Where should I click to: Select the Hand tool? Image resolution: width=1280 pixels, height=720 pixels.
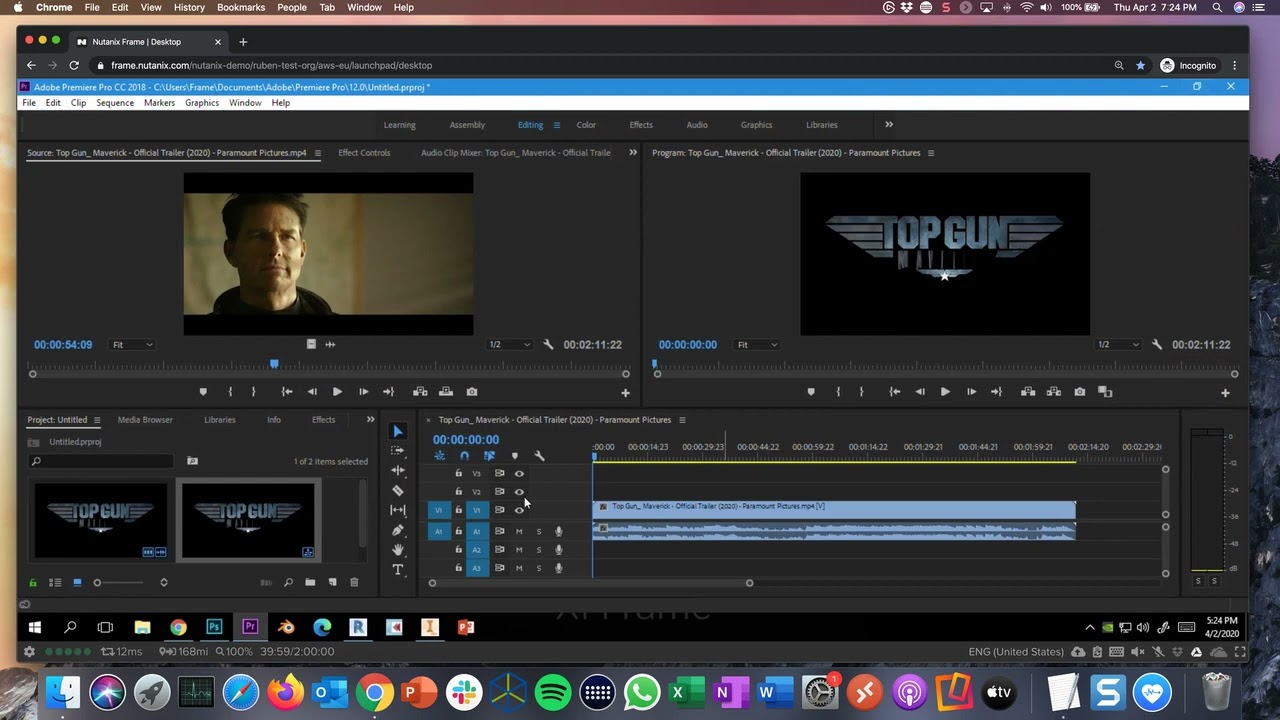398,550
